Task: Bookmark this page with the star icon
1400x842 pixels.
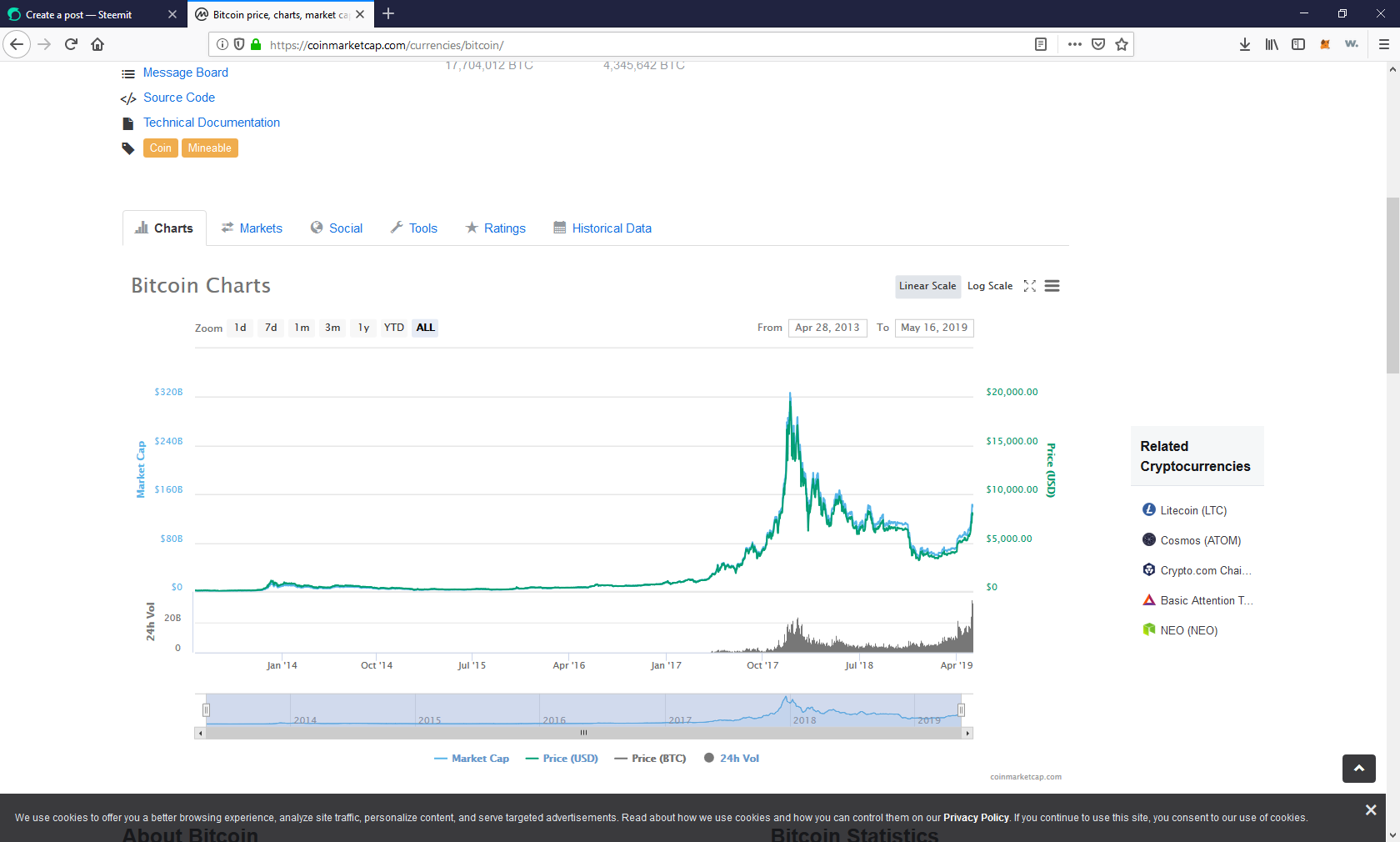Action: [x=1122, y=44]
